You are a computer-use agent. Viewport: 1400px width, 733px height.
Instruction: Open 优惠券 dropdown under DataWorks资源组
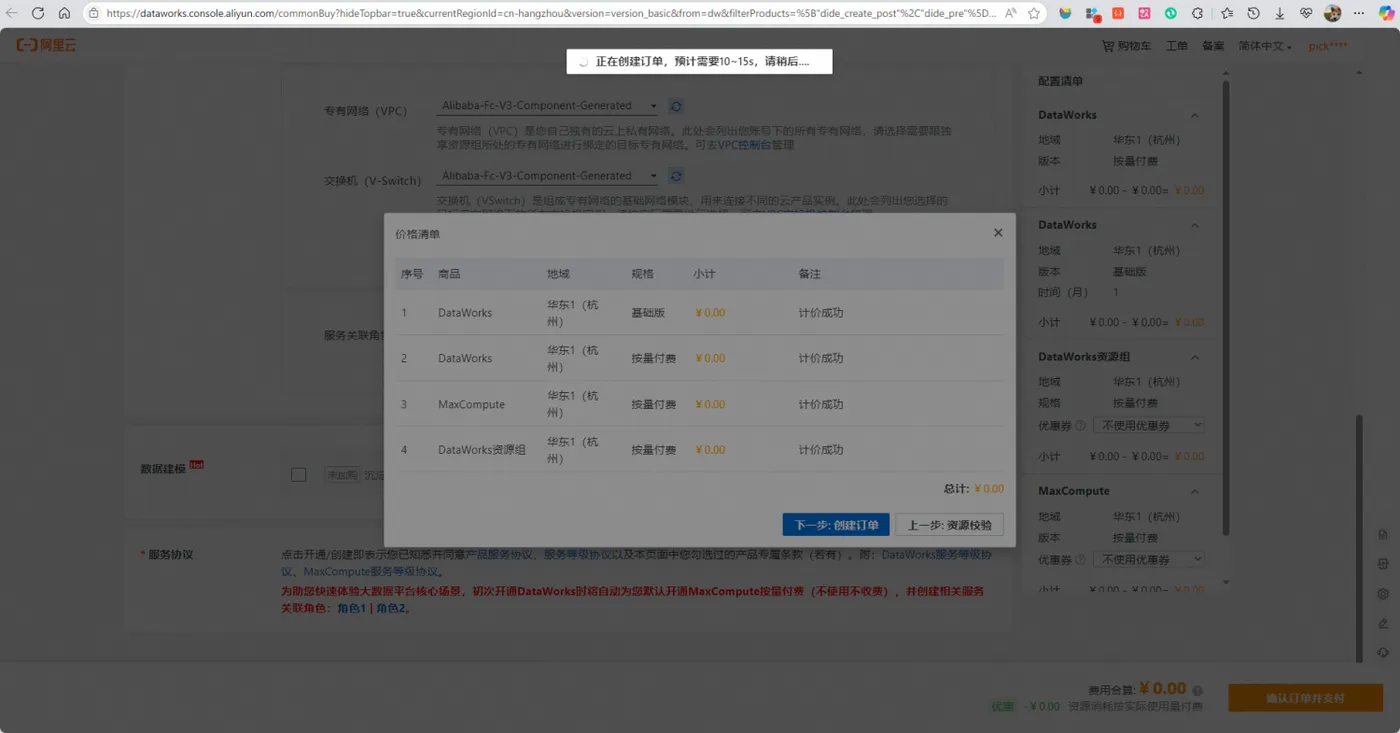[1148, 425]
